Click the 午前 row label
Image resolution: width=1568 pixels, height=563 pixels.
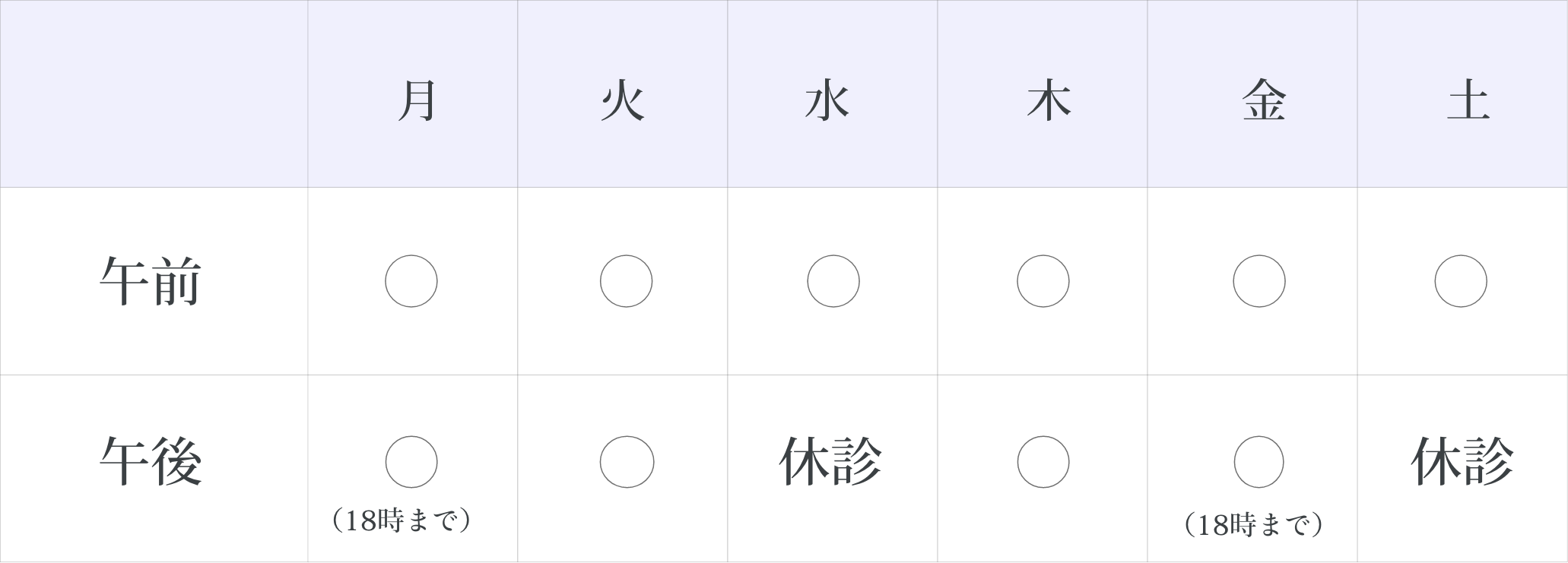coord(151,281)
